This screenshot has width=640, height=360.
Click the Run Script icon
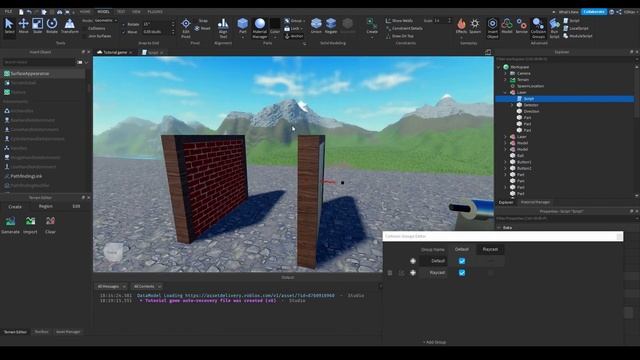(554, 28)
